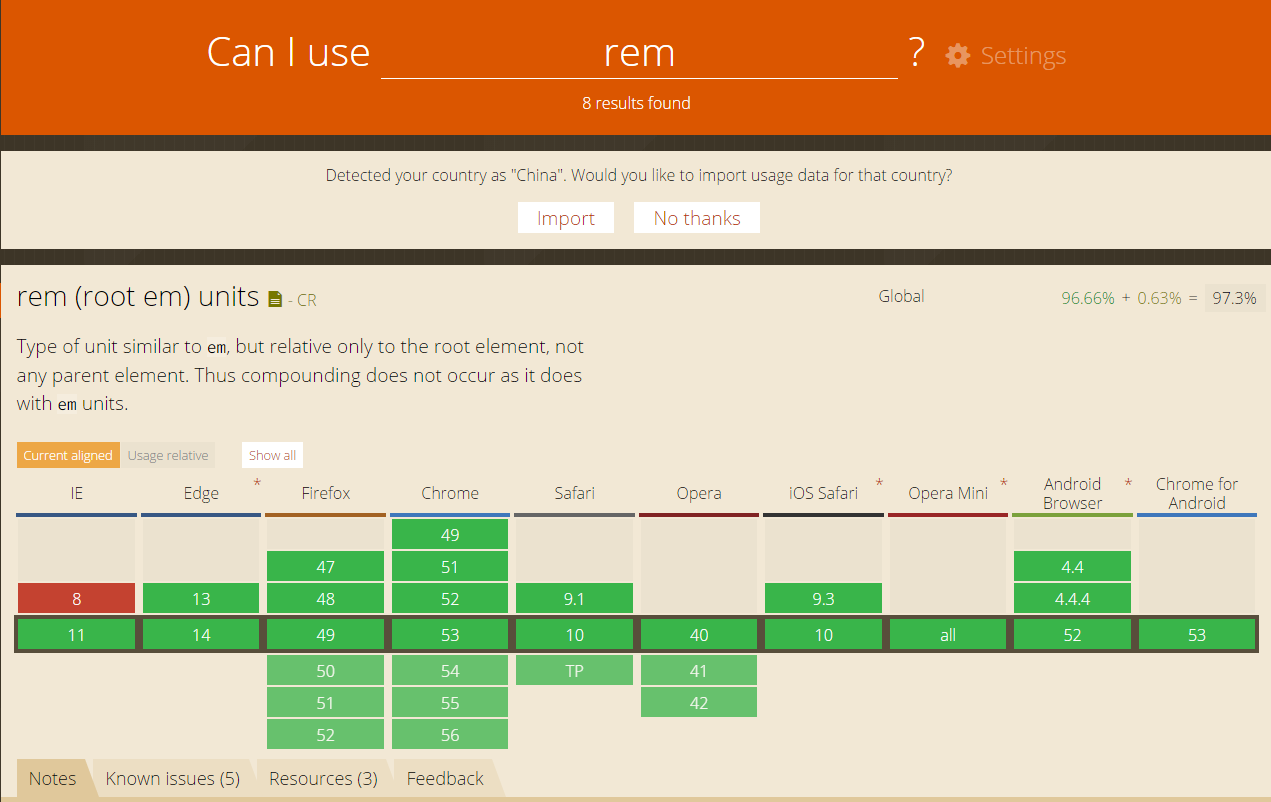This screenshot has width=1271, height=802.
Task: Click the Opera column header
Action: pos(699,493)
